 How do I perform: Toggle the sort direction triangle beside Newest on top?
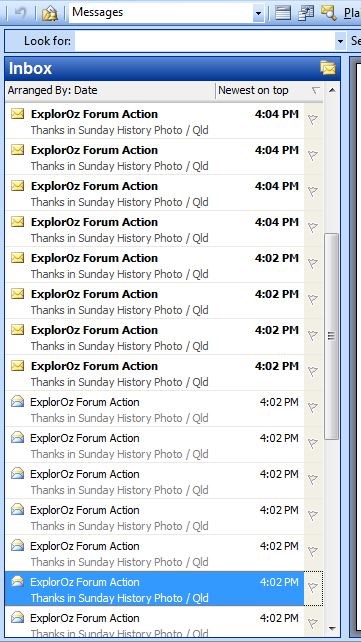point(315,90)
